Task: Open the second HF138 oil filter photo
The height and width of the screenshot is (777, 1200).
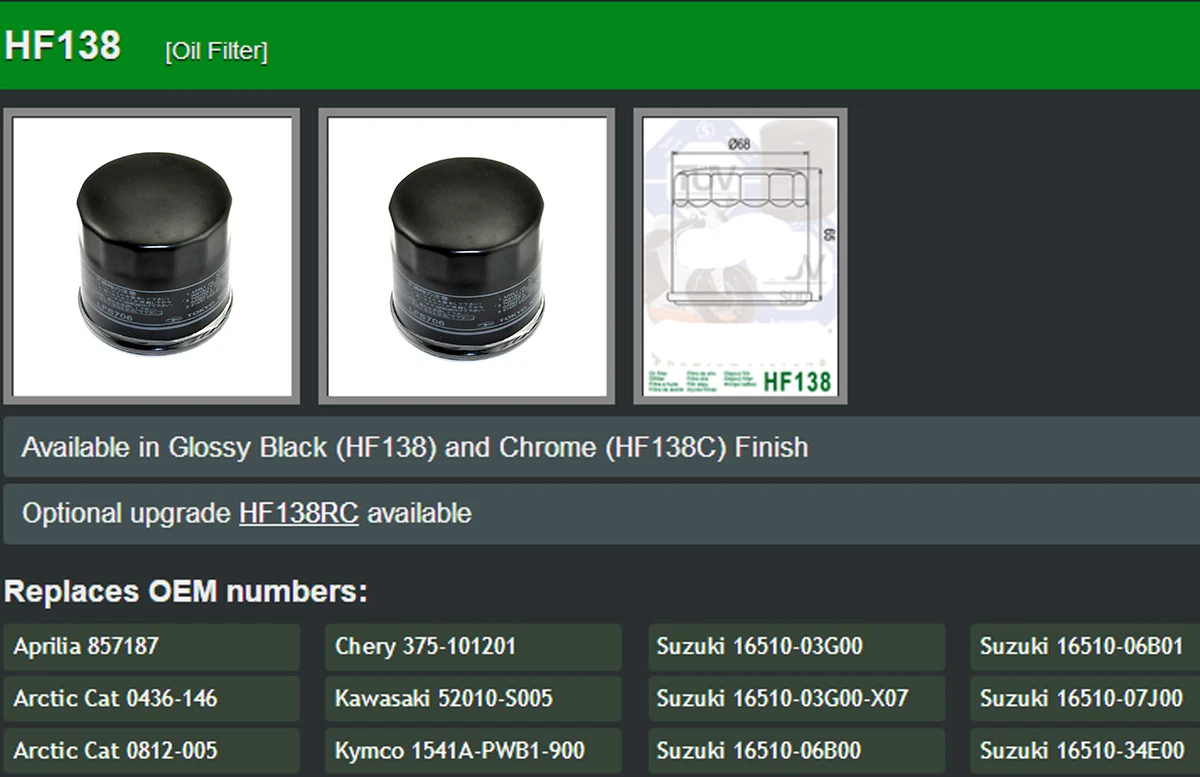Action: click(x=467, y=256)
